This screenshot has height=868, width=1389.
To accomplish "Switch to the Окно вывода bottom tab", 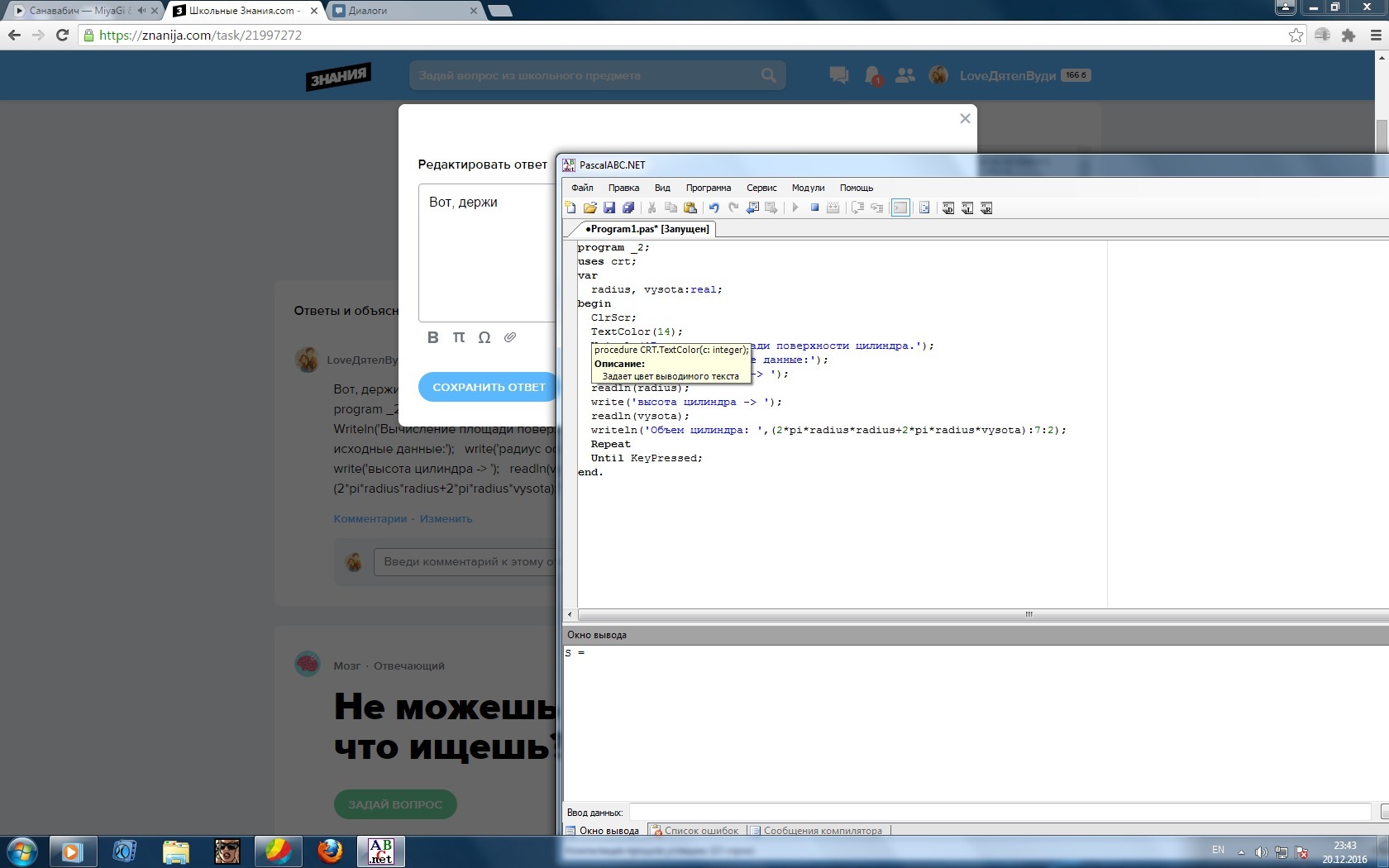I will (603, 831).
